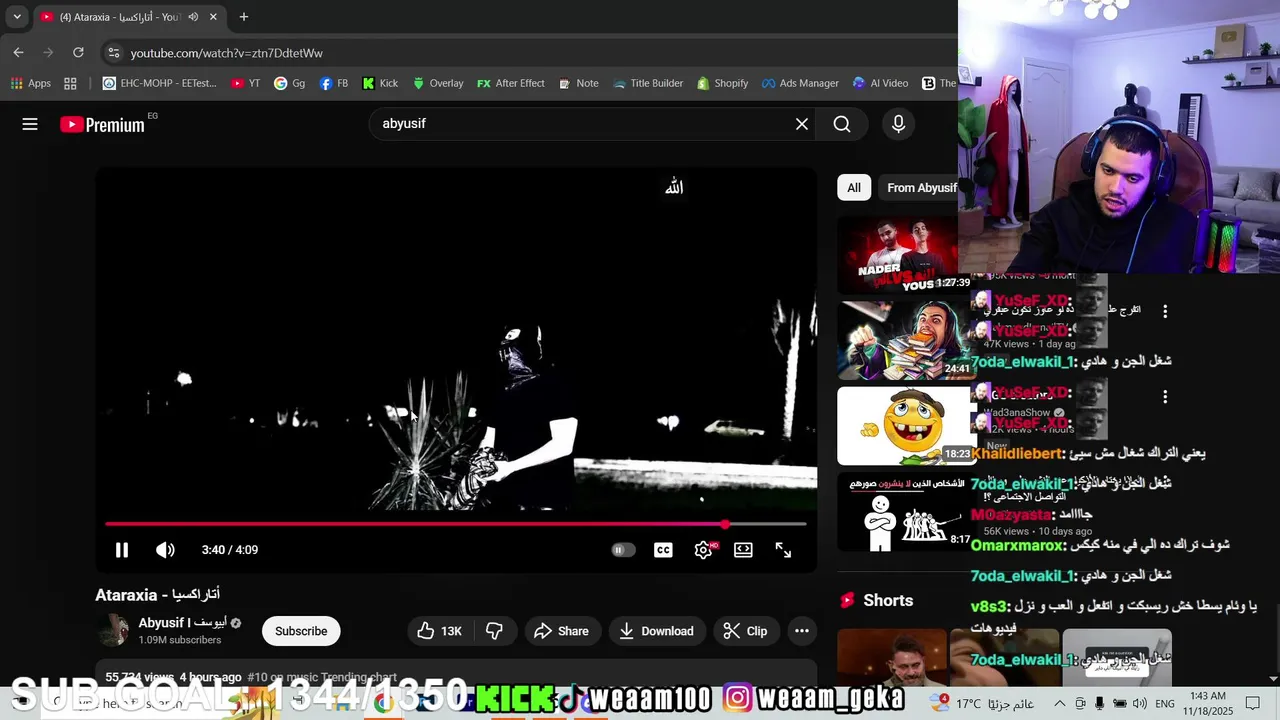Switch ENG input language
This screenshot has width=1280, height=720.
pyautogui.click(x=1164, y=703)
